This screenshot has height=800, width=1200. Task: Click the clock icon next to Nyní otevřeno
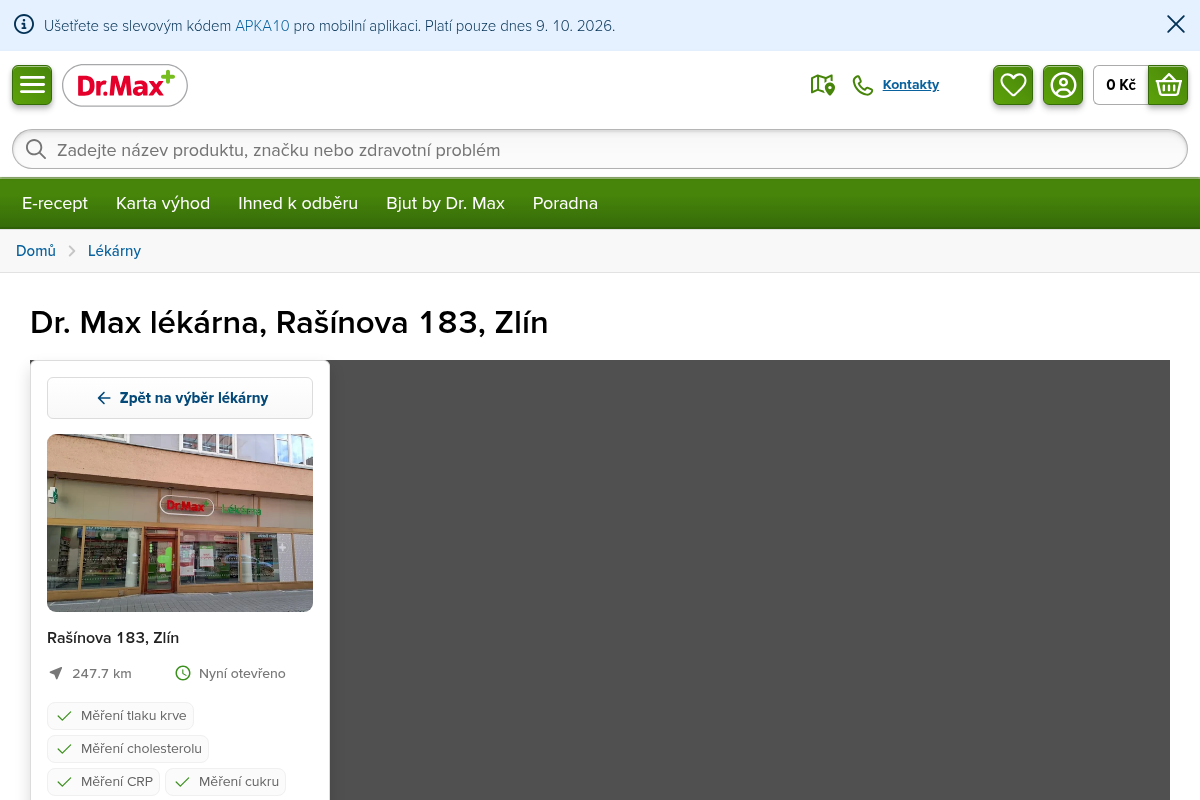[183, 673]
